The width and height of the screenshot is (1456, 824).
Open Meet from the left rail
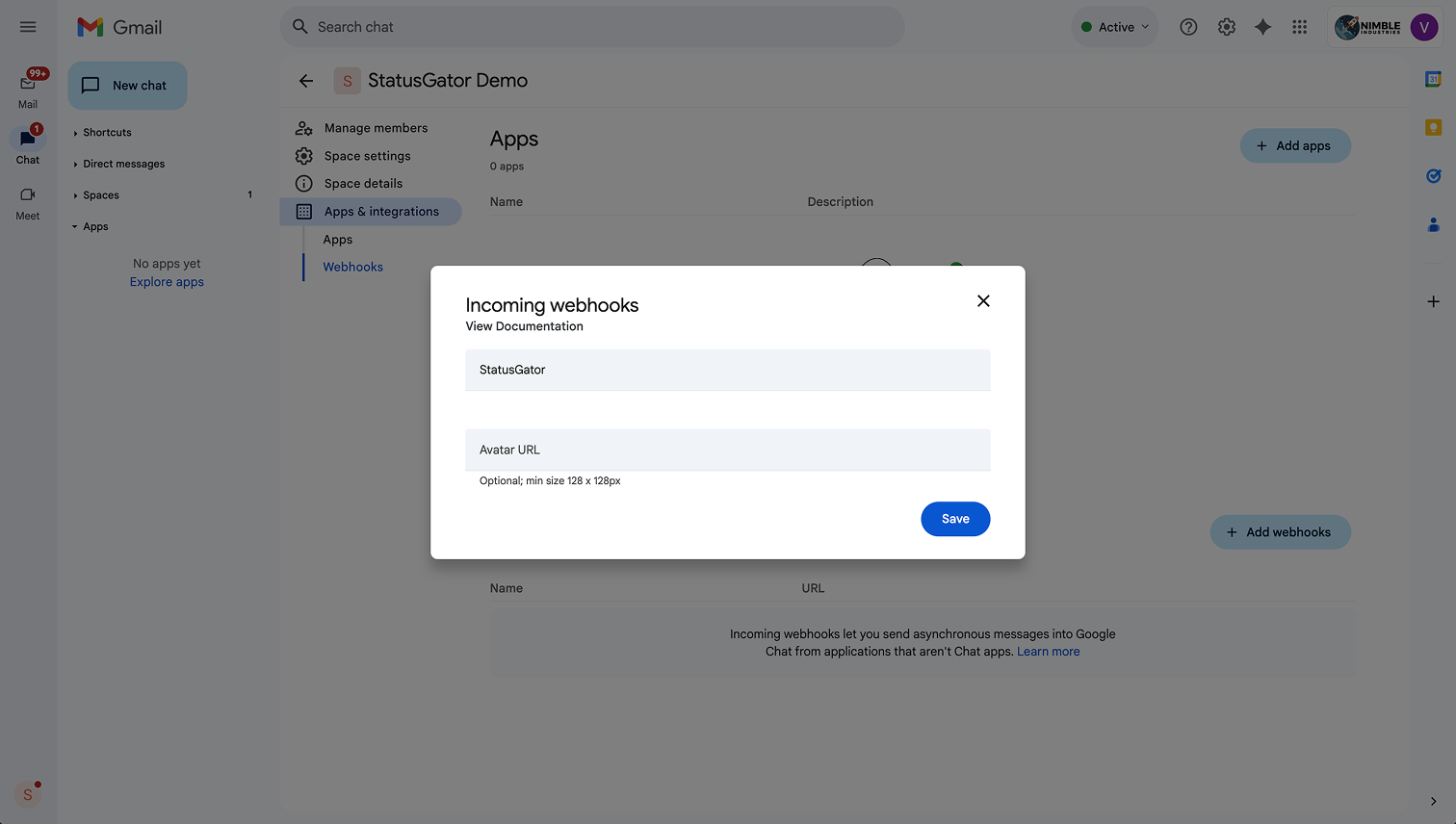click(28, 202)
